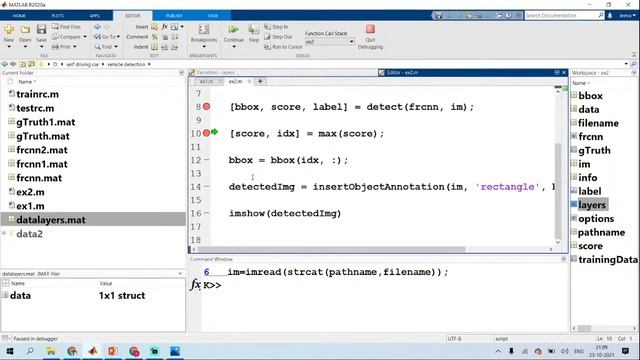Click the 'vehicle detection' path segment
Image resolution: width=640 pixels, height=360 pixels.
[126, 64]
